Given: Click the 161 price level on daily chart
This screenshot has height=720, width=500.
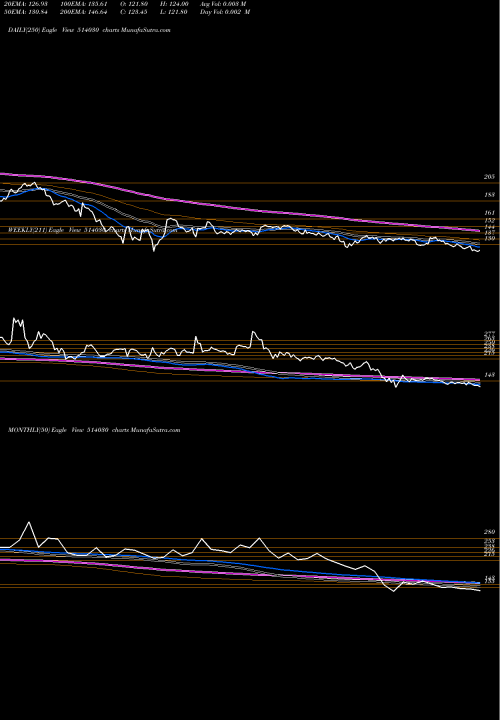Looking at the screenshot, I should pyautogui.click(x=489, y=213).
